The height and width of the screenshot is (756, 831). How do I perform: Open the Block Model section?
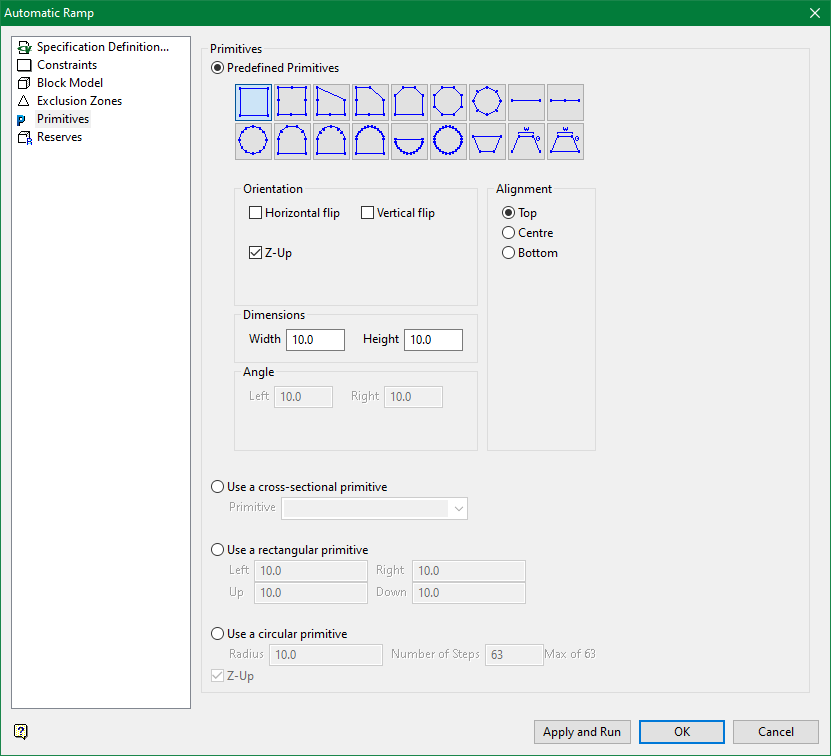point(69,83)
